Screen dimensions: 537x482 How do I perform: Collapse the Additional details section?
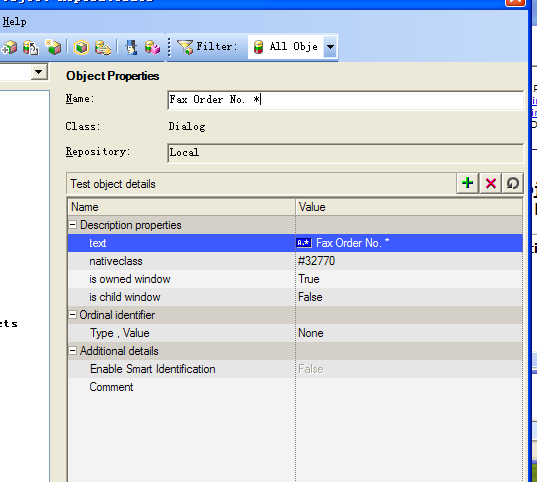pyautogui.click(x=72, y=351)
